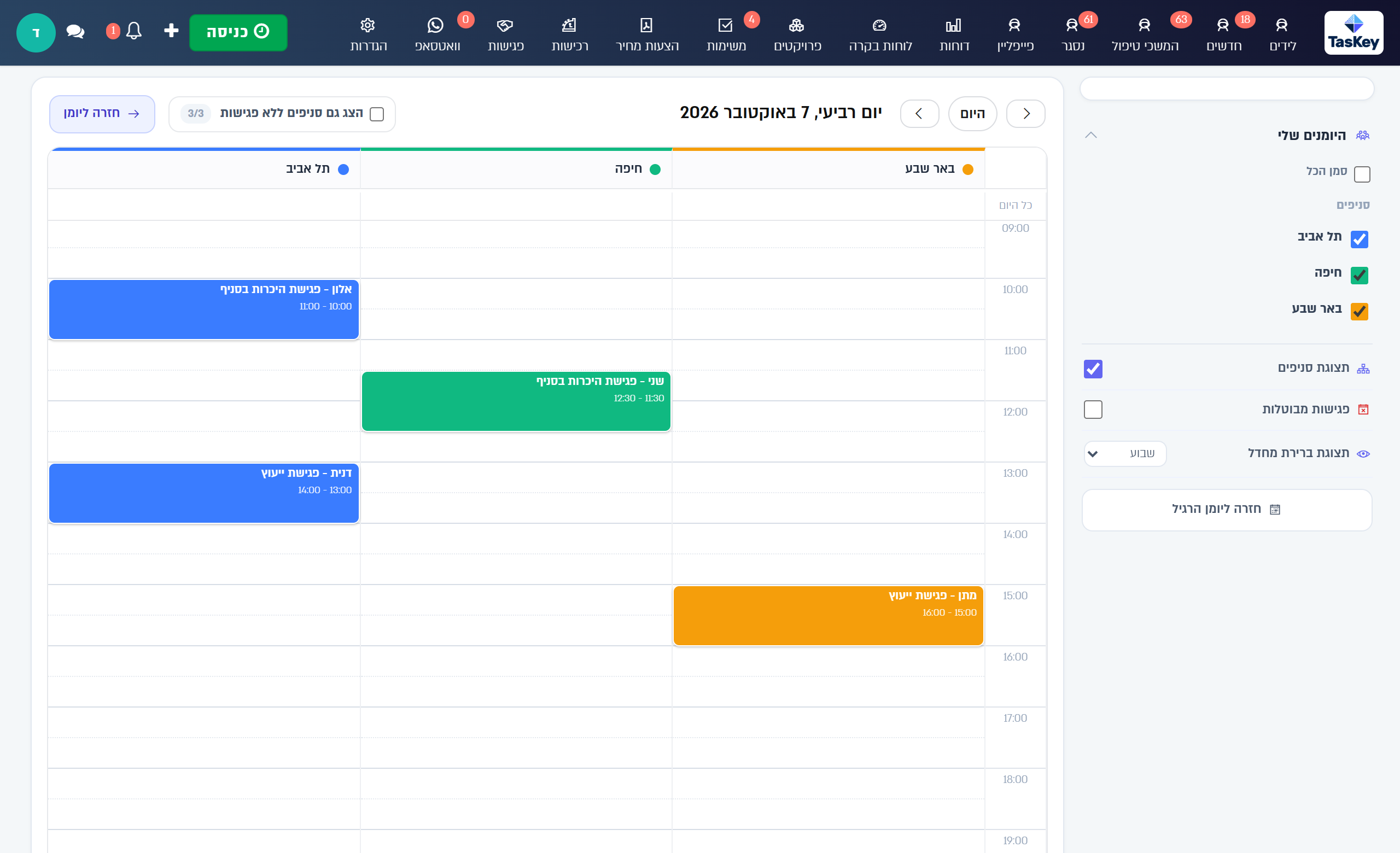Open the מתן consultation meeting at 15:00
This screenshot has width=1400, height=853.
click(829, 616)
